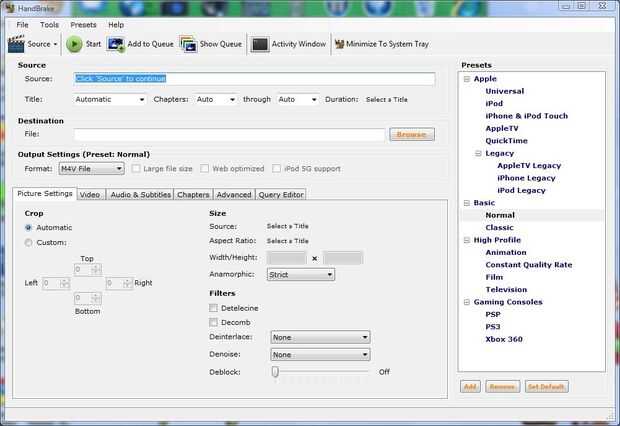The width and height of the screenshot is (620, 426).
Task: Open the Anamorphic Strict dropdown
Action: (x=301, y=275)
